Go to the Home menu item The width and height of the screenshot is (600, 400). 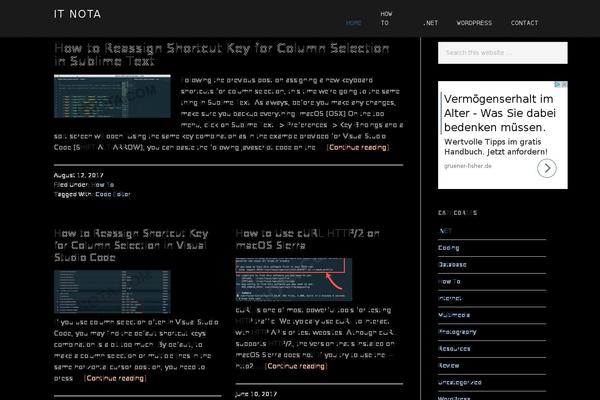(353, 22)
